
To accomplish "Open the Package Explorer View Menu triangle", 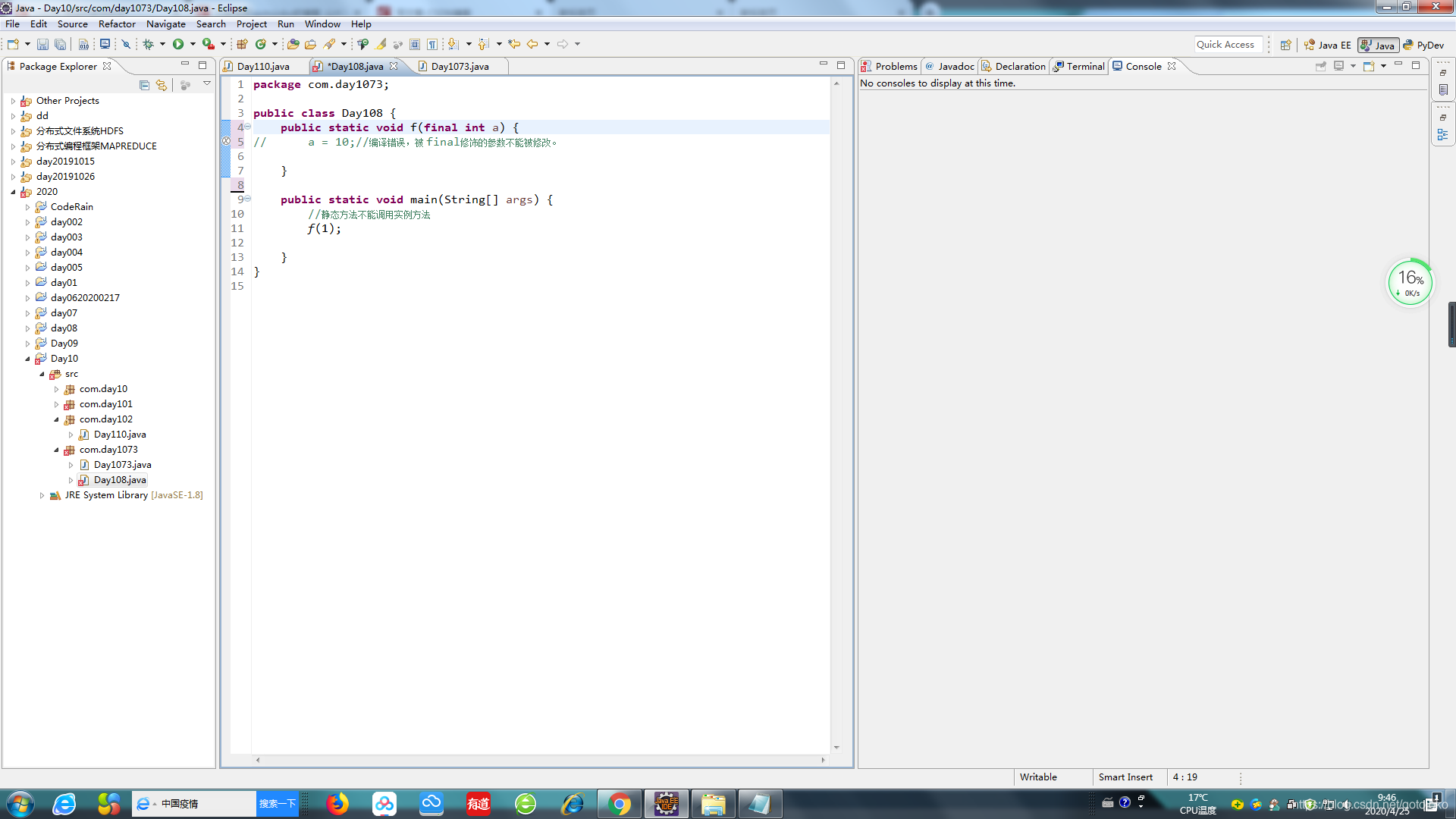I will point(206,84).
